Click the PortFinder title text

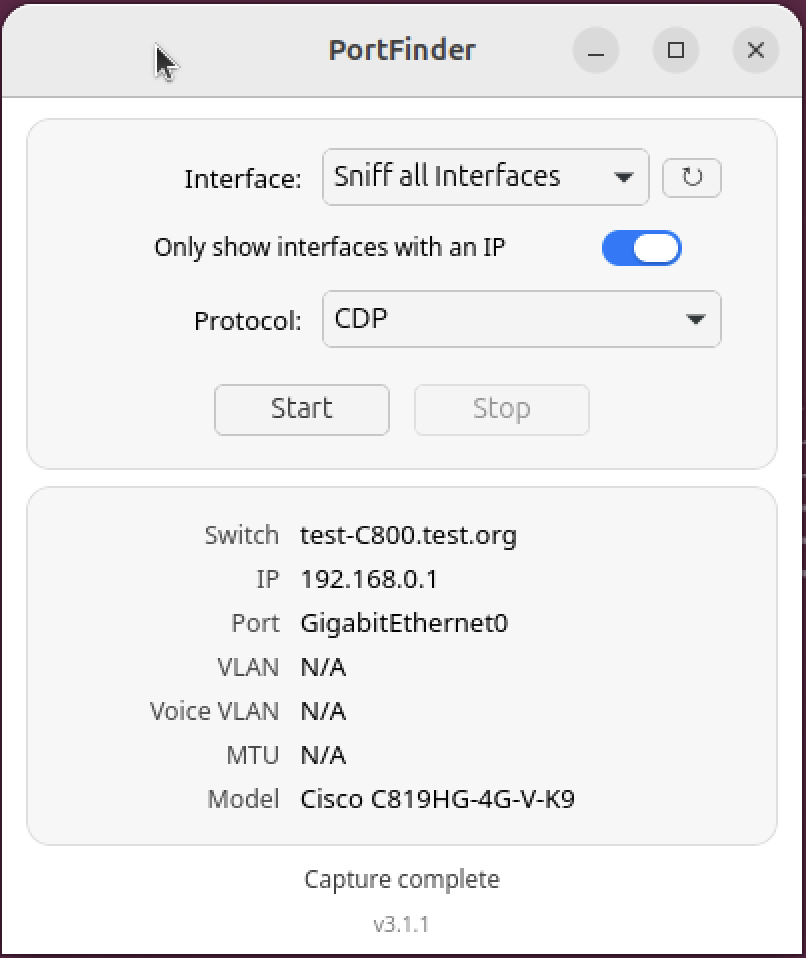[402, 50]
